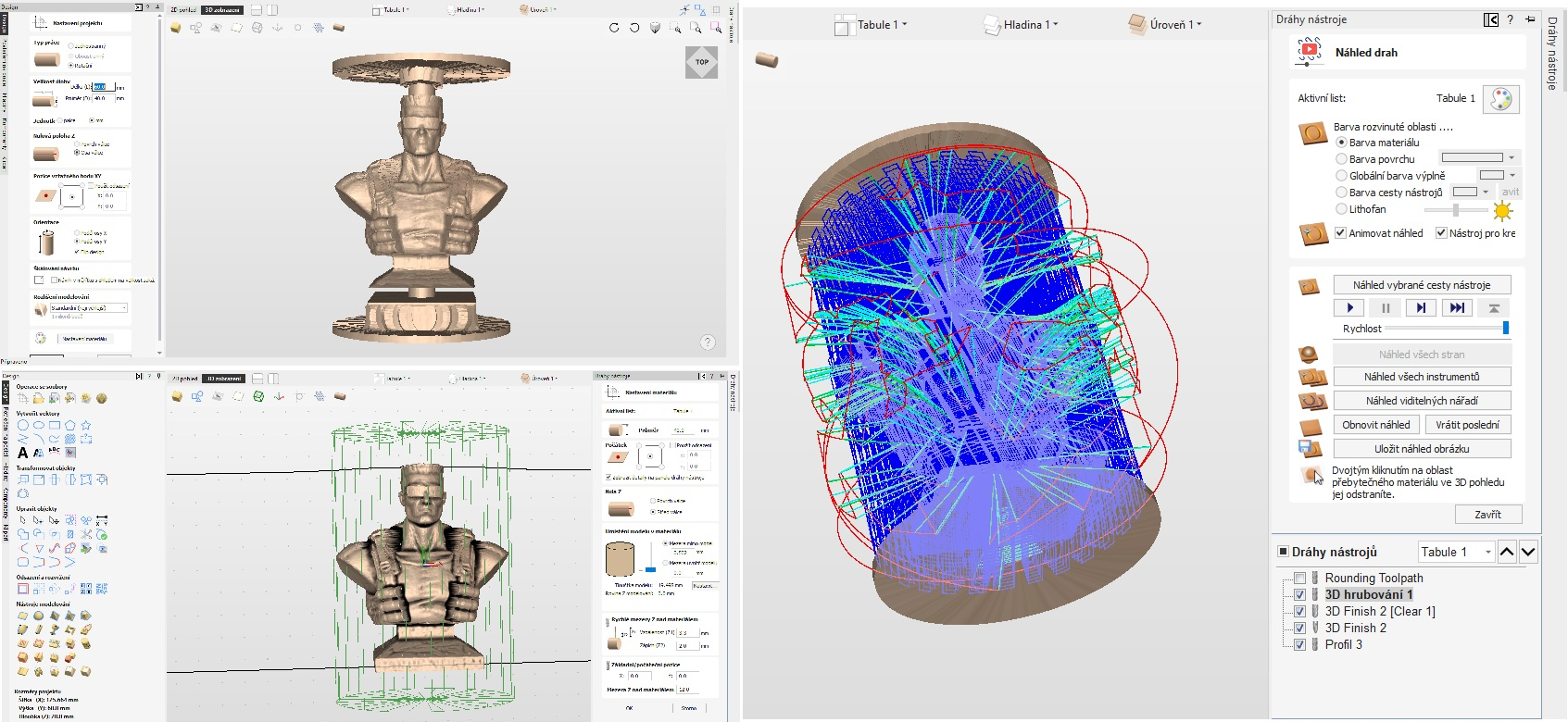Click the icon beside Obnovit náhled
This screenshot has height=722, width=1568.
(x=1310, y=426)
